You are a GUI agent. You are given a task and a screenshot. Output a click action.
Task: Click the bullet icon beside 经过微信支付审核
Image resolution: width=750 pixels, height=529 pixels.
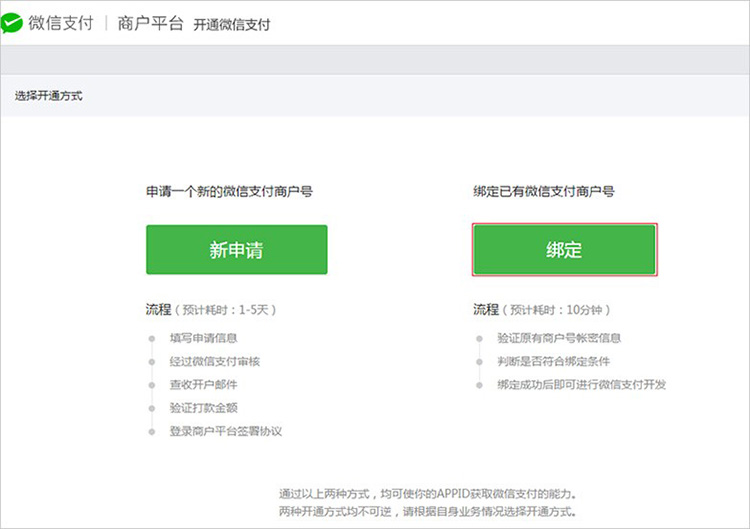153,361
